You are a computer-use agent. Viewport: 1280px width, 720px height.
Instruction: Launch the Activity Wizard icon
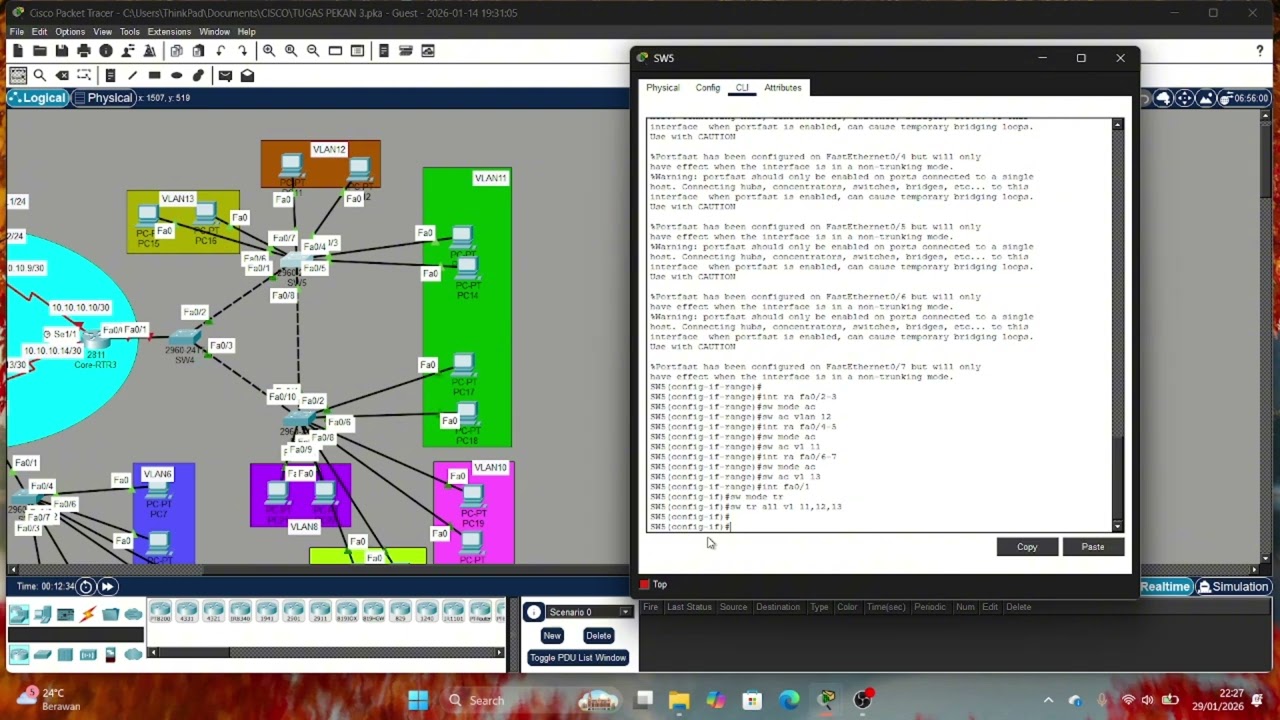pyautogui.click(x=128, y=51)
